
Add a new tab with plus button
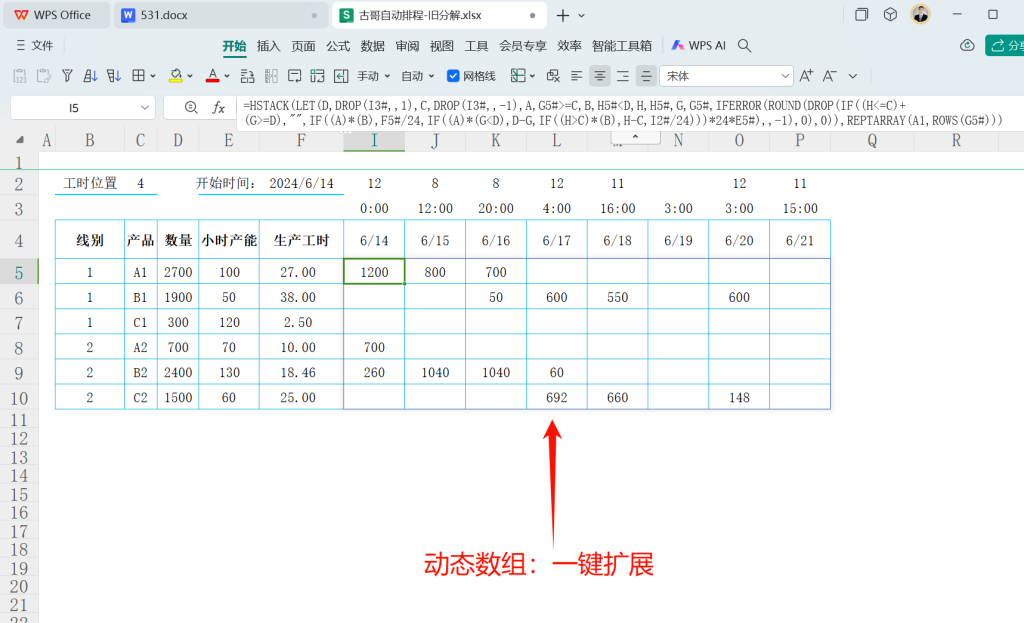click(562, 15)
